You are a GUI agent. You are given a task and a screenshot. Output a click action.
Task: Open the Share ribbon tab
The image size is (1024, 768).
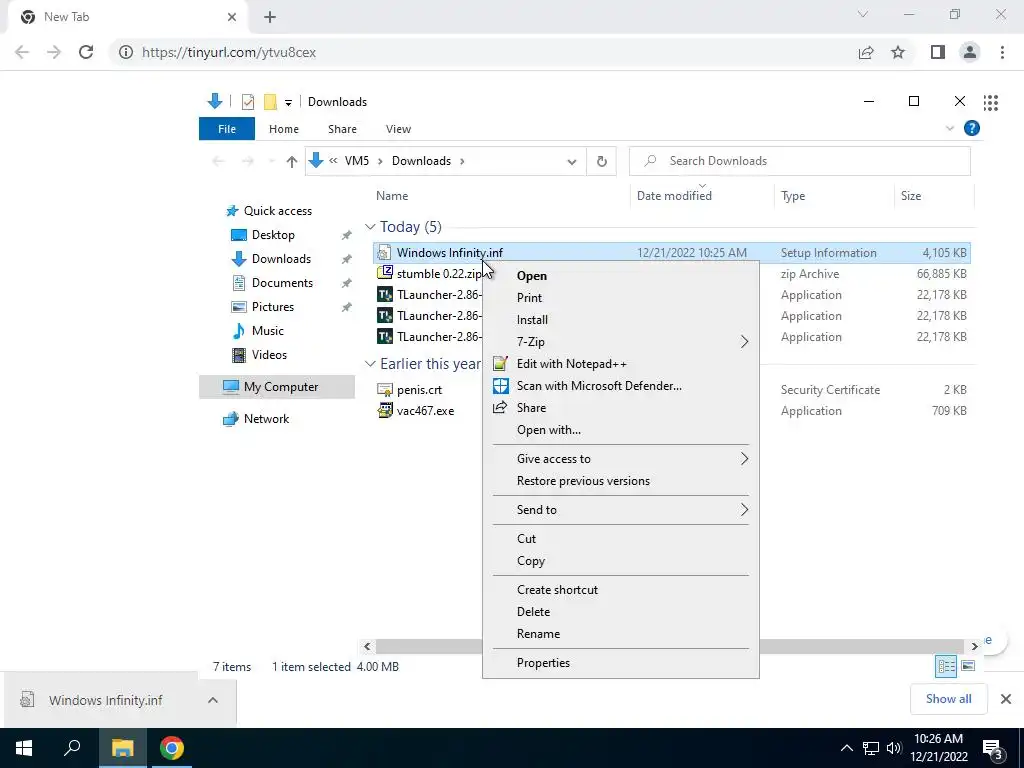click(x=342, y=129)
